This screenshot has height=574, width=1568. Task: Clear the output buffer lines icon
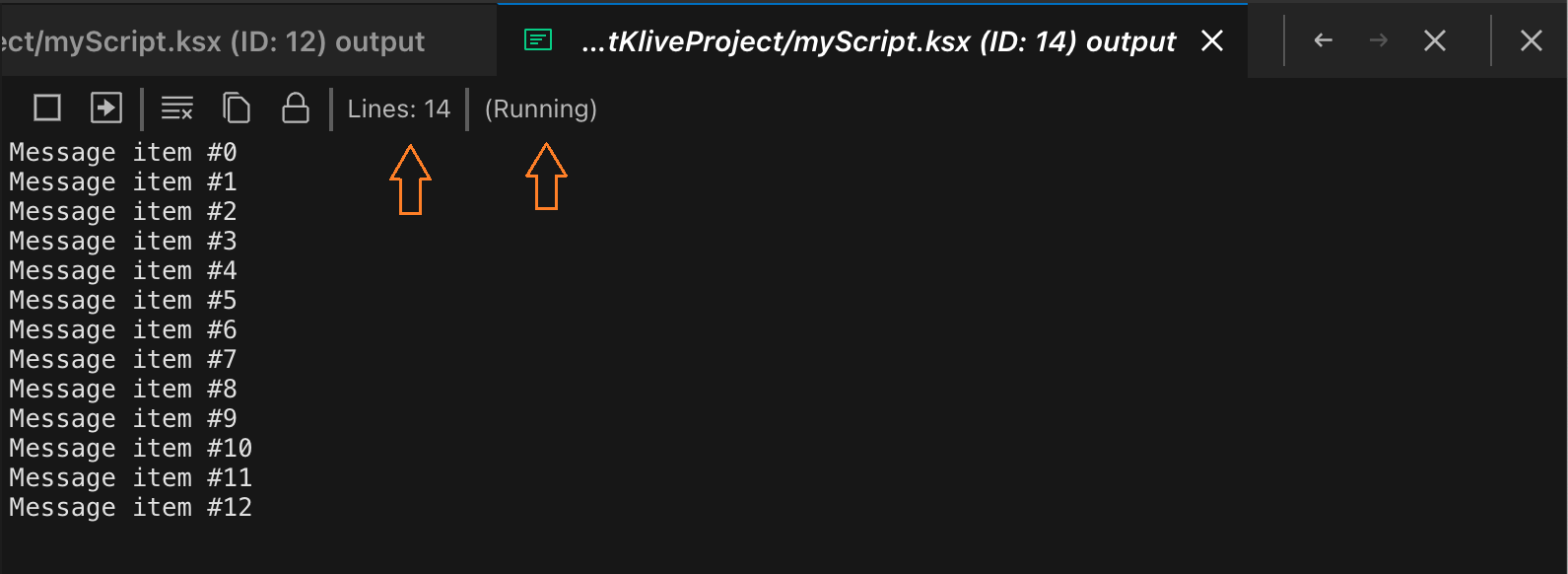(177, 108)
